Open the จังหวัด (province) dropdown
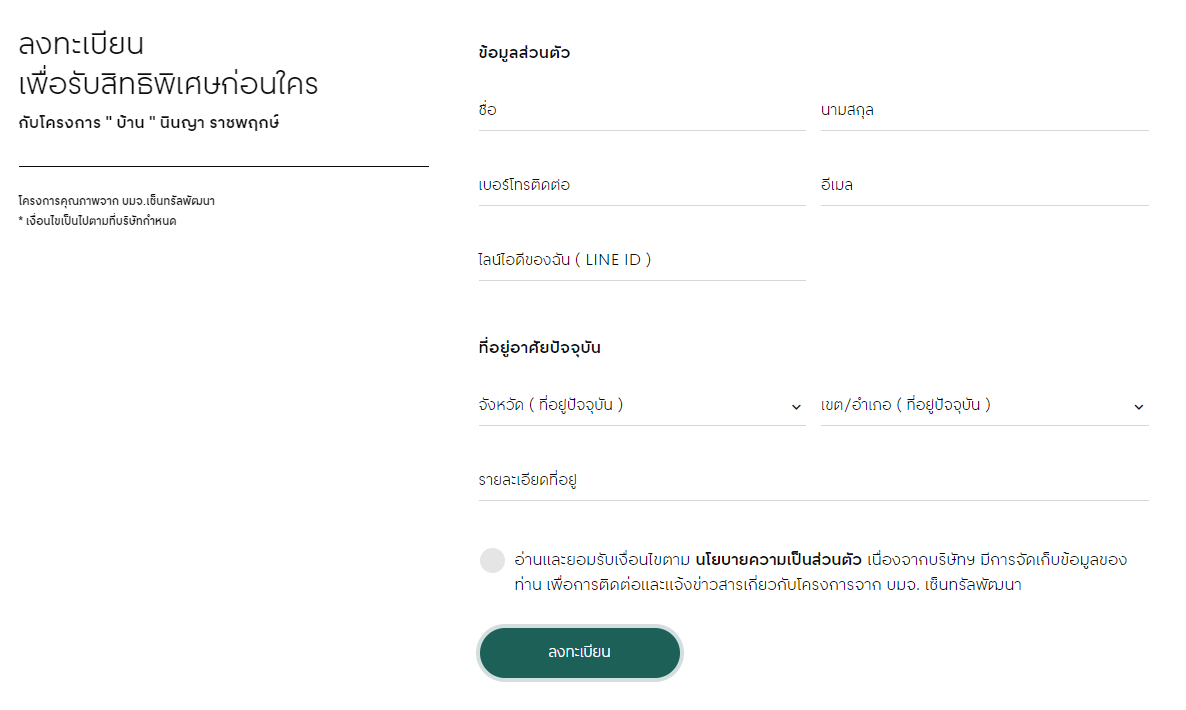 [x=630, y=405]
